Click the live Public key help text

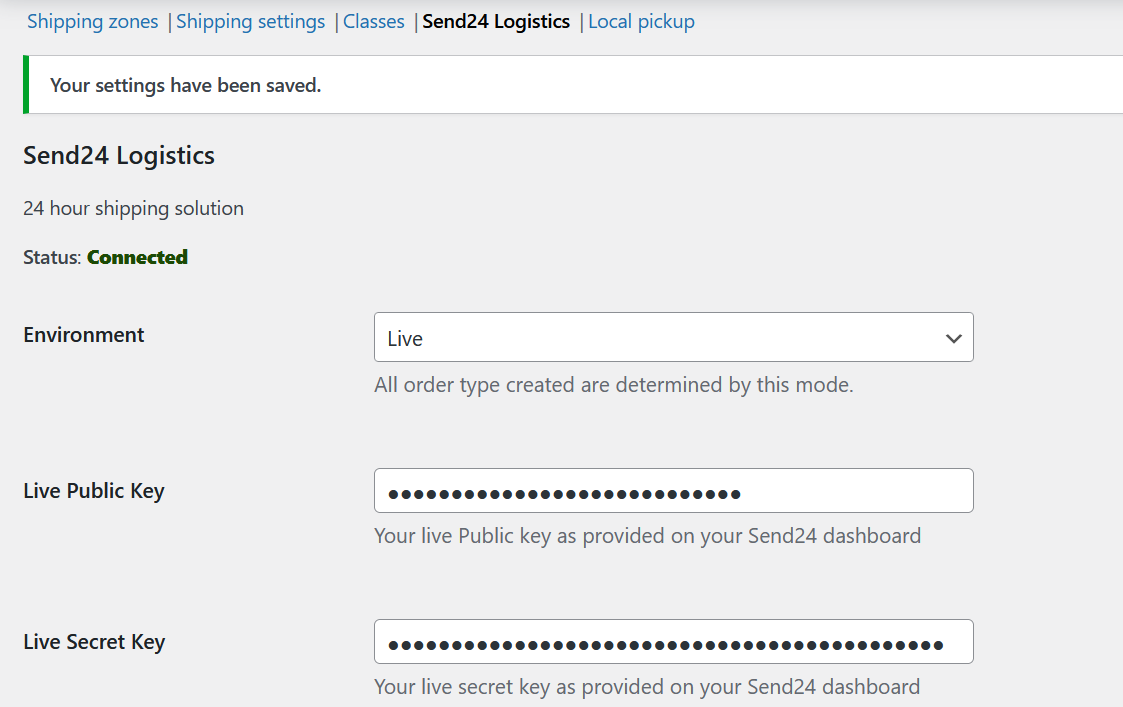(647, 536)
